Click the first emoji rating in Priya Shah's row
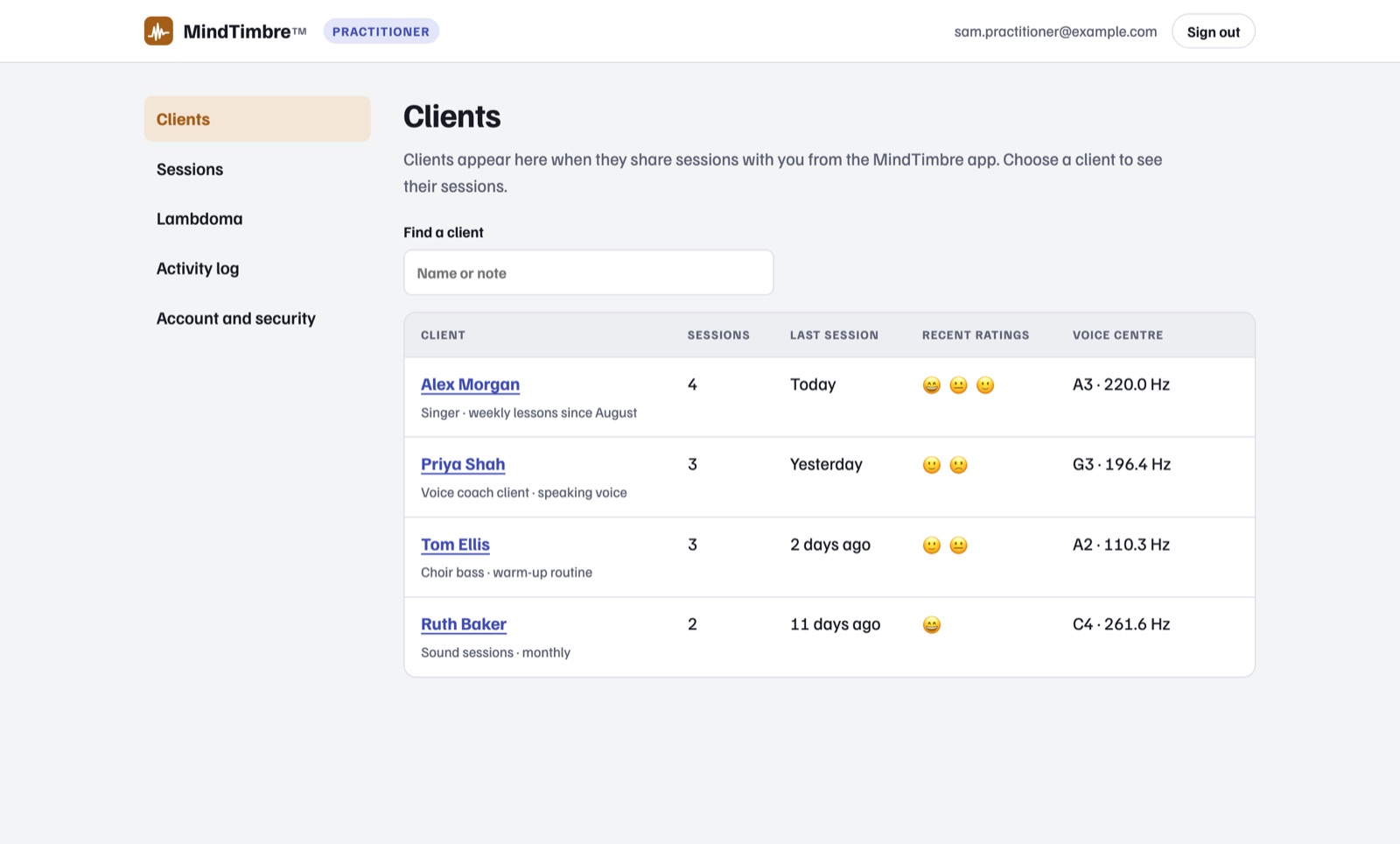The height and width of the screenshot is (844, 1400). [932, 465]
